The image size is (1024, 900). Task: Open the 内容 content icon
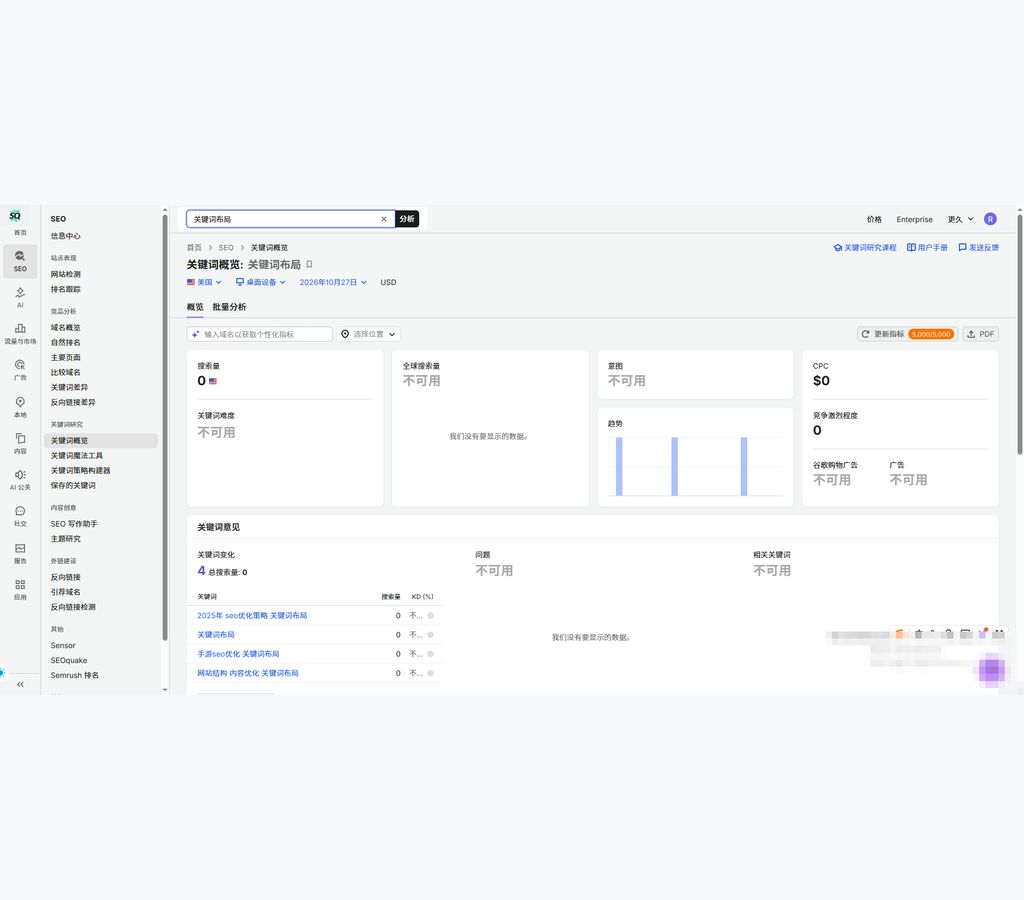[20, 443]
